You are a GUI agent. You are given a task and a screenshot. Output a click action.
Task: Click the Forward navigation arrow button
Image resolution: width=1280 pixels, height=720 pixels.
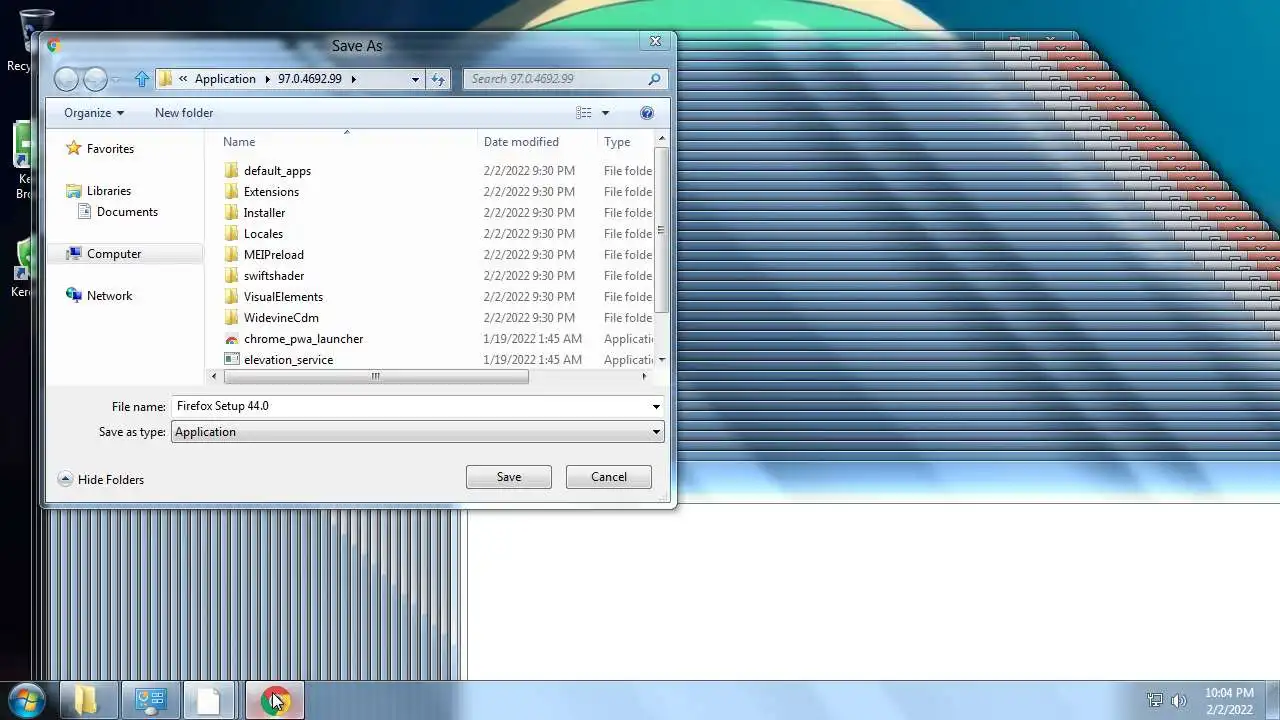[95, 79]
